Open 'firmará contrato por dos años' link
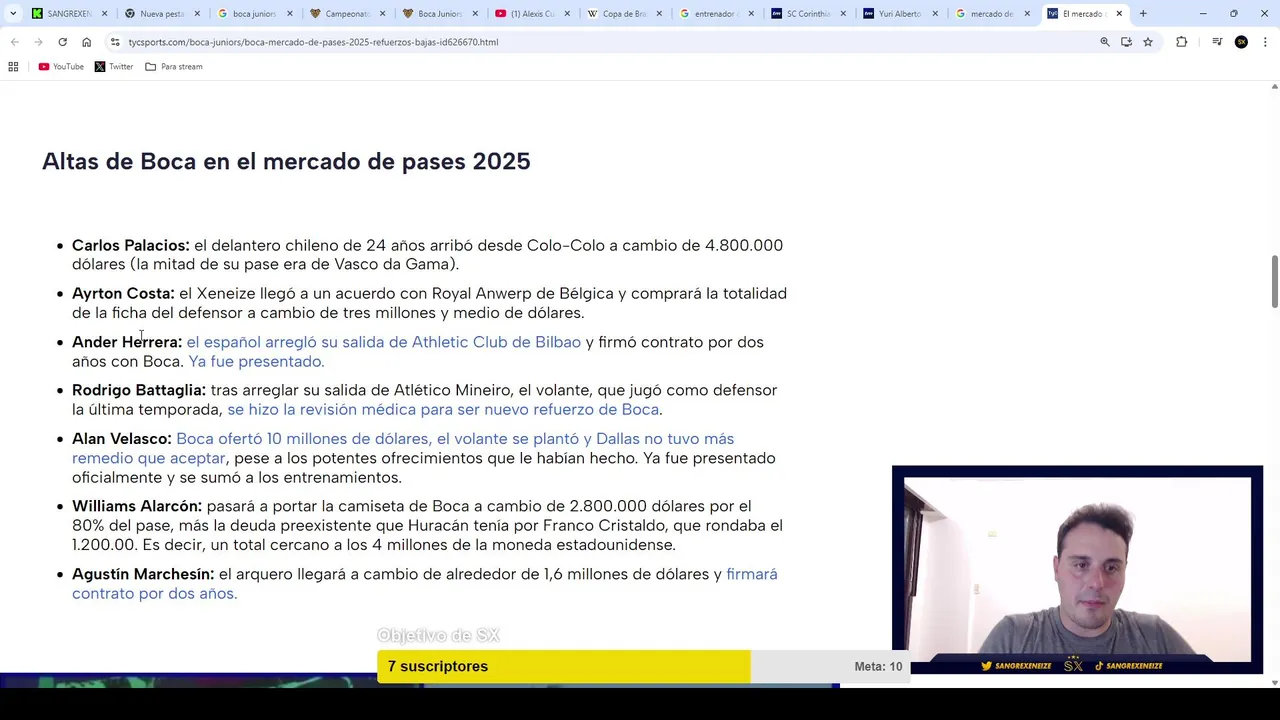This screenshot has height=720, width=1280. [x=425, y=583]
